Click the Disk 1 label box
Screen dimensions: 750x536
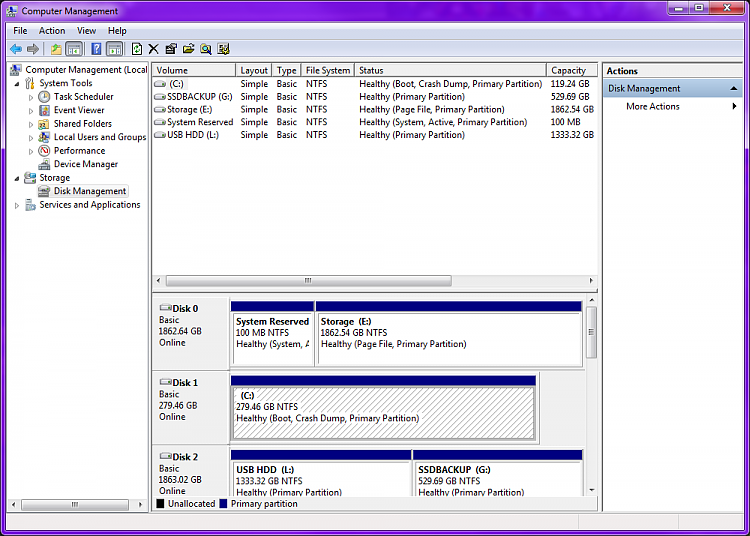[x=190, y=407]
